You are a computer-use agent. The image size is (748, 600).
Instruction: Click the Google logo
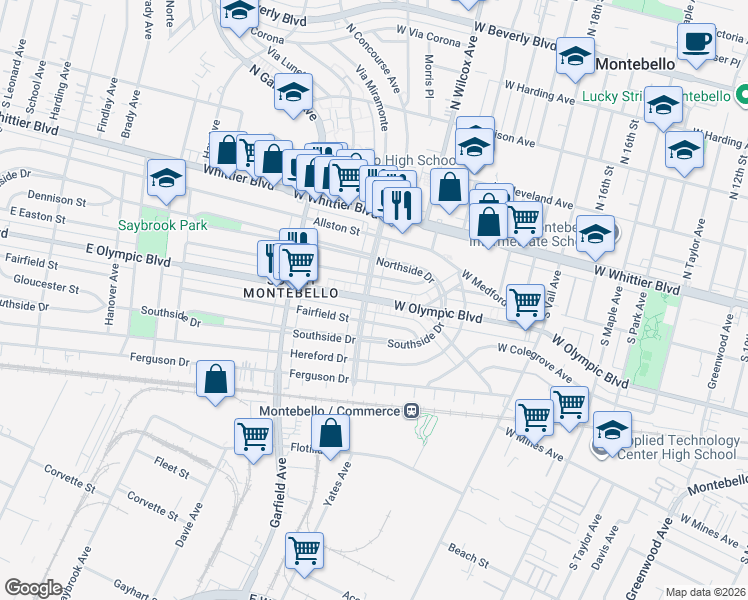[x=33, y=588]
